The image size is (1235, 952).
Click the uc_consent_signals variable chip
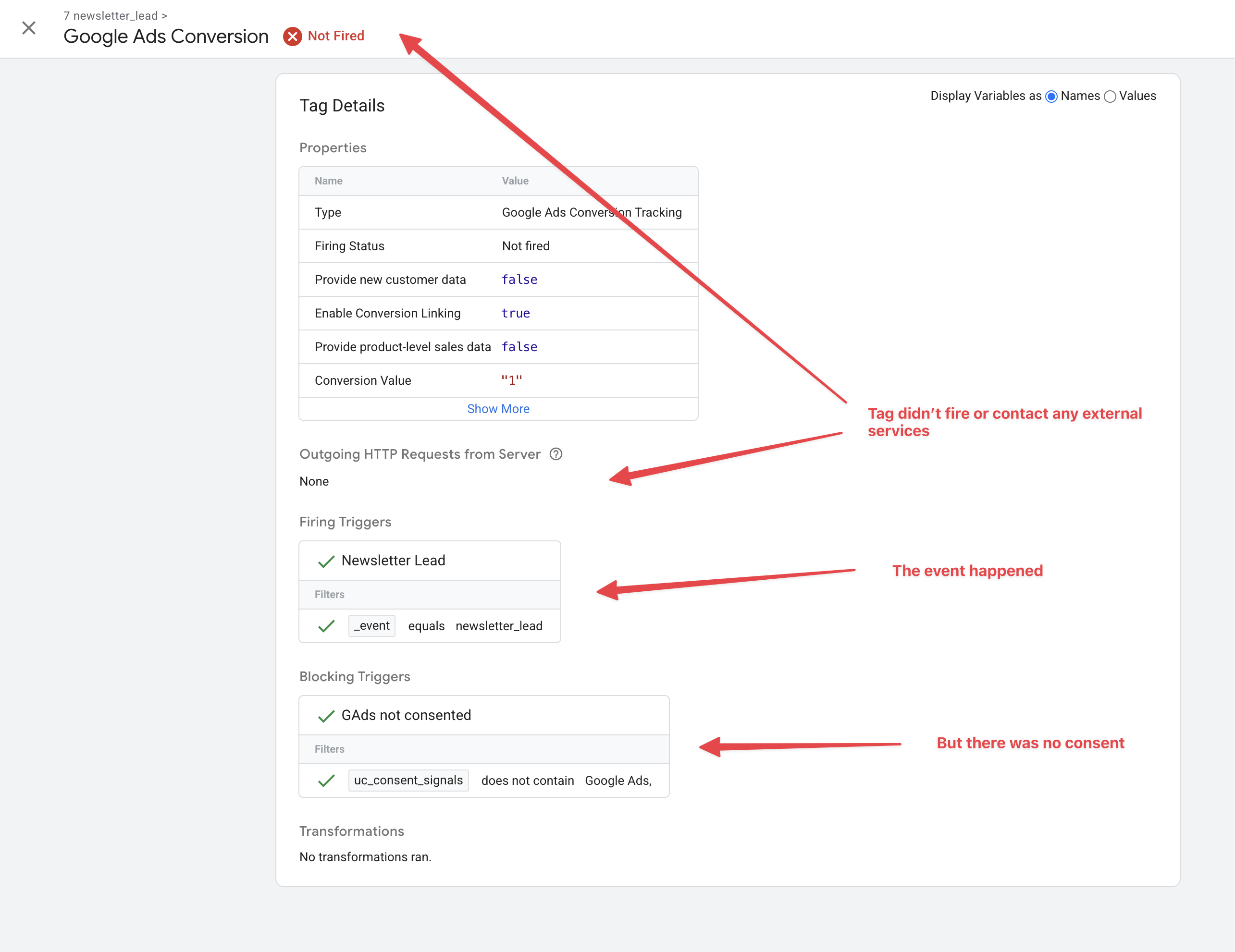pos(408,780)
